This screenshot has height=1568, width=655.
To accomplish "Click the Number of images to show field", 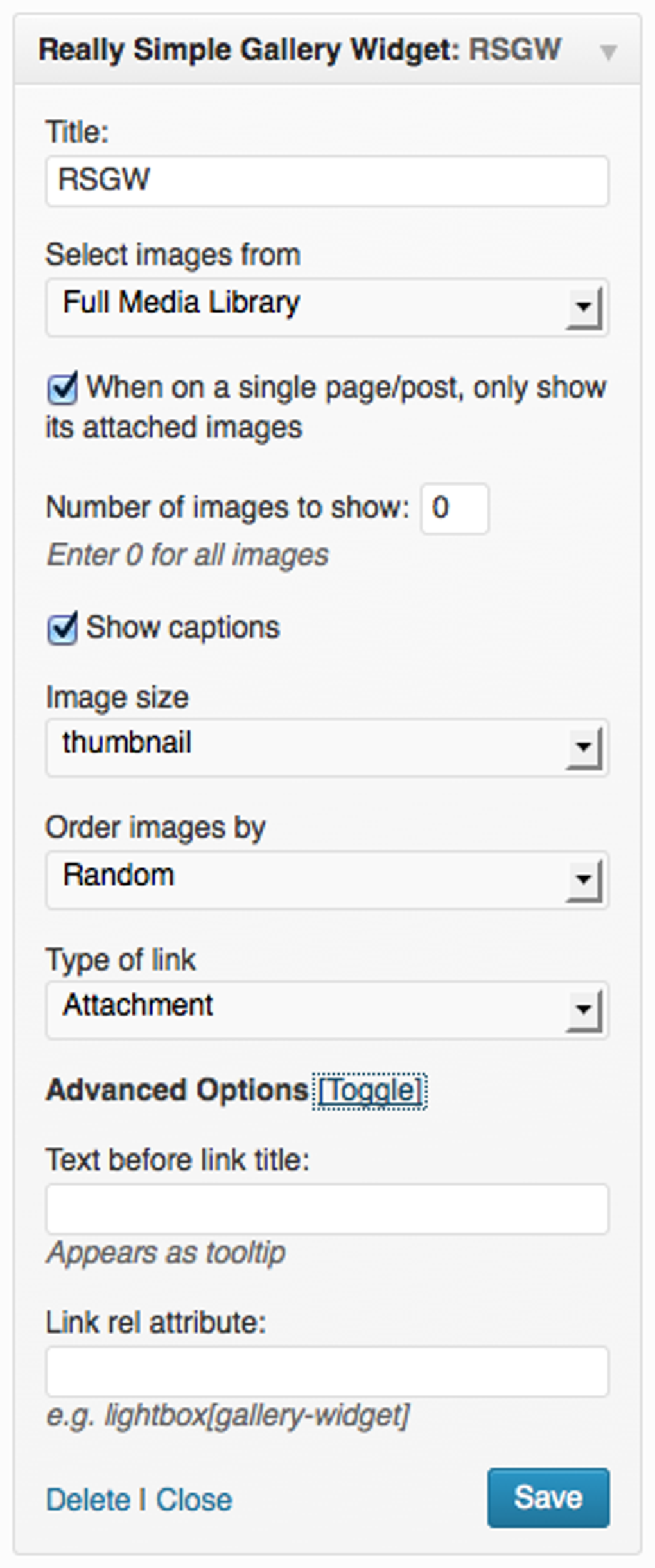I will pyautogui.click(x=455, y=508).
